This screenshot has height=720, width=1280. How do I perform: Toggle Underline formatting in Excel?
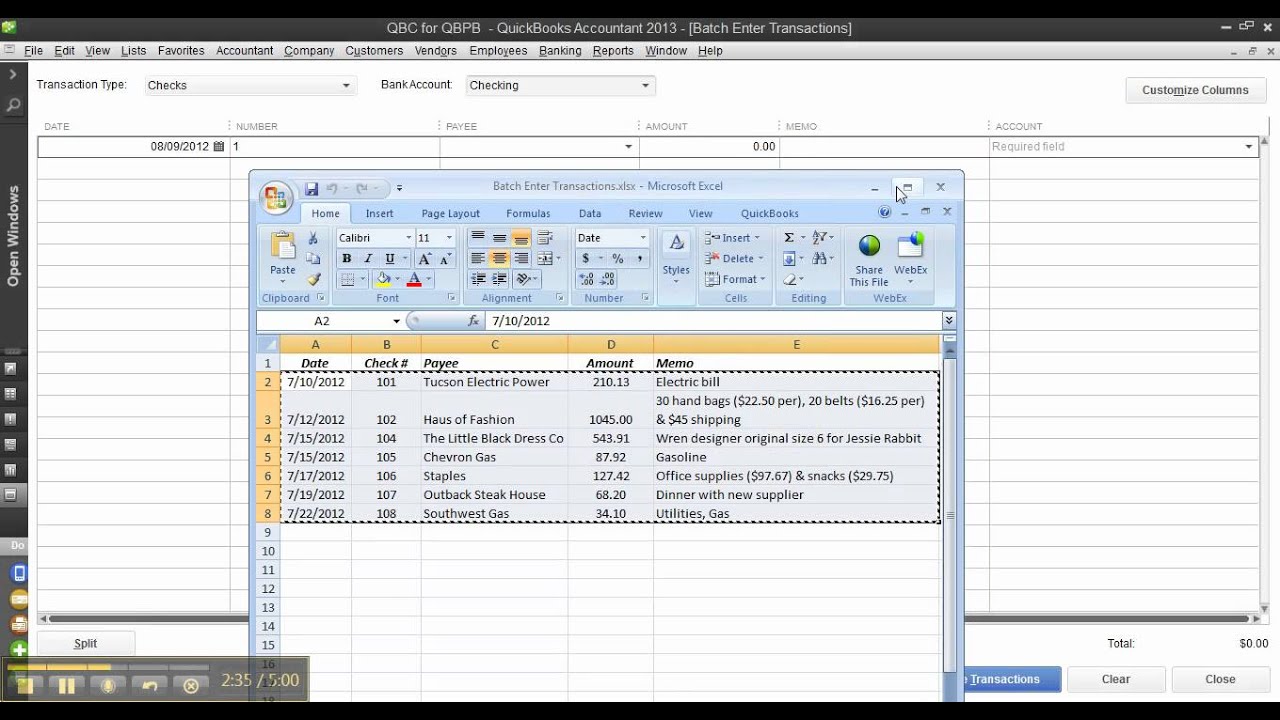389,259
